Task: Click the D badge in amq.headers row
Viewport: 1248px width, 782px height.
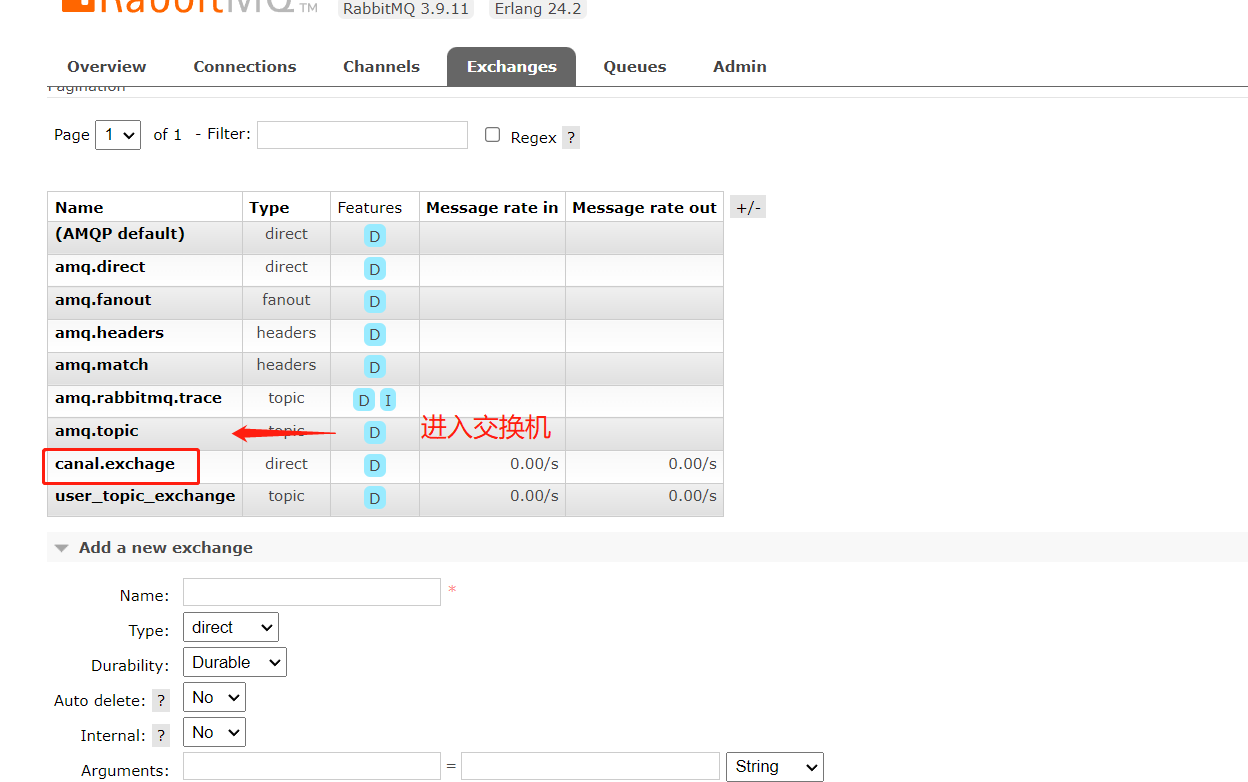Action: coord(374,335)
